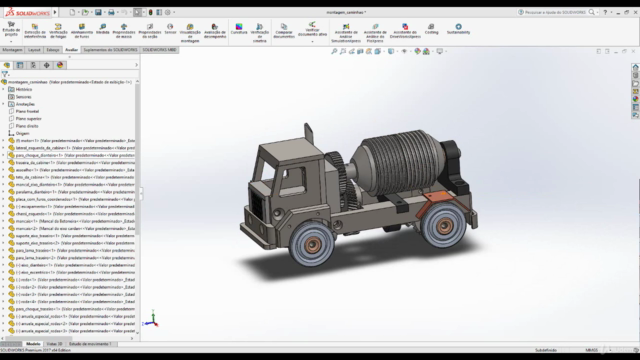The height and width of the screenshot is (360, 640).
Task: Open the Sustainability tool
Action: [x=458, y=29]
